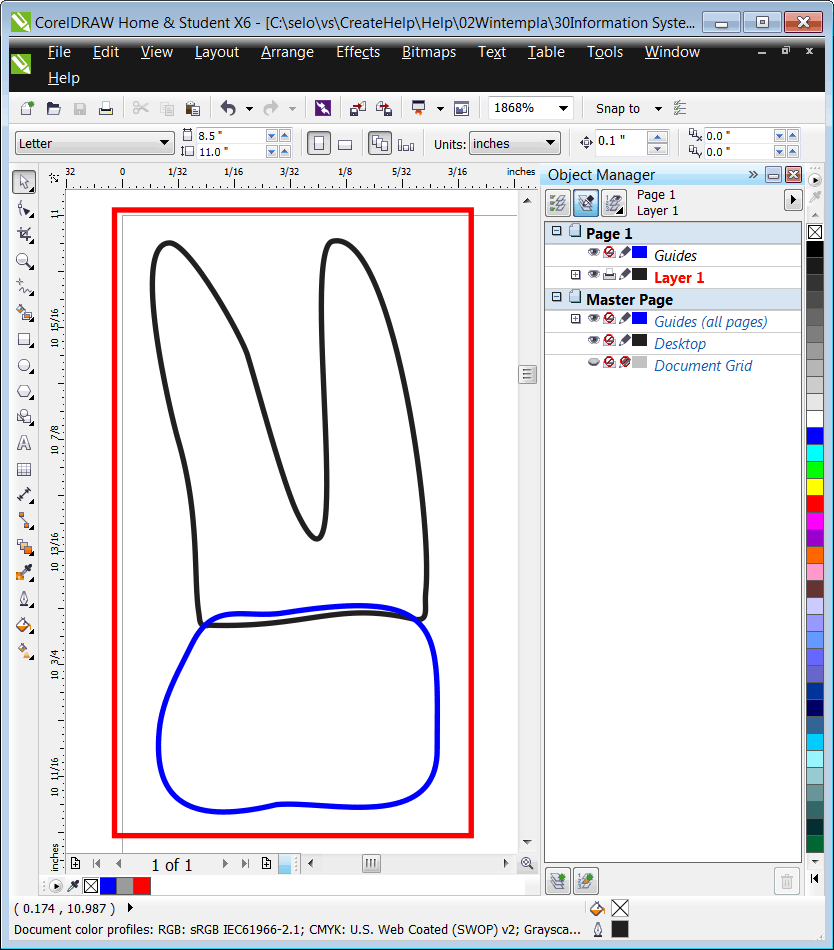834x950 pixels.
Task: Open the File menu
Action: 59,52
